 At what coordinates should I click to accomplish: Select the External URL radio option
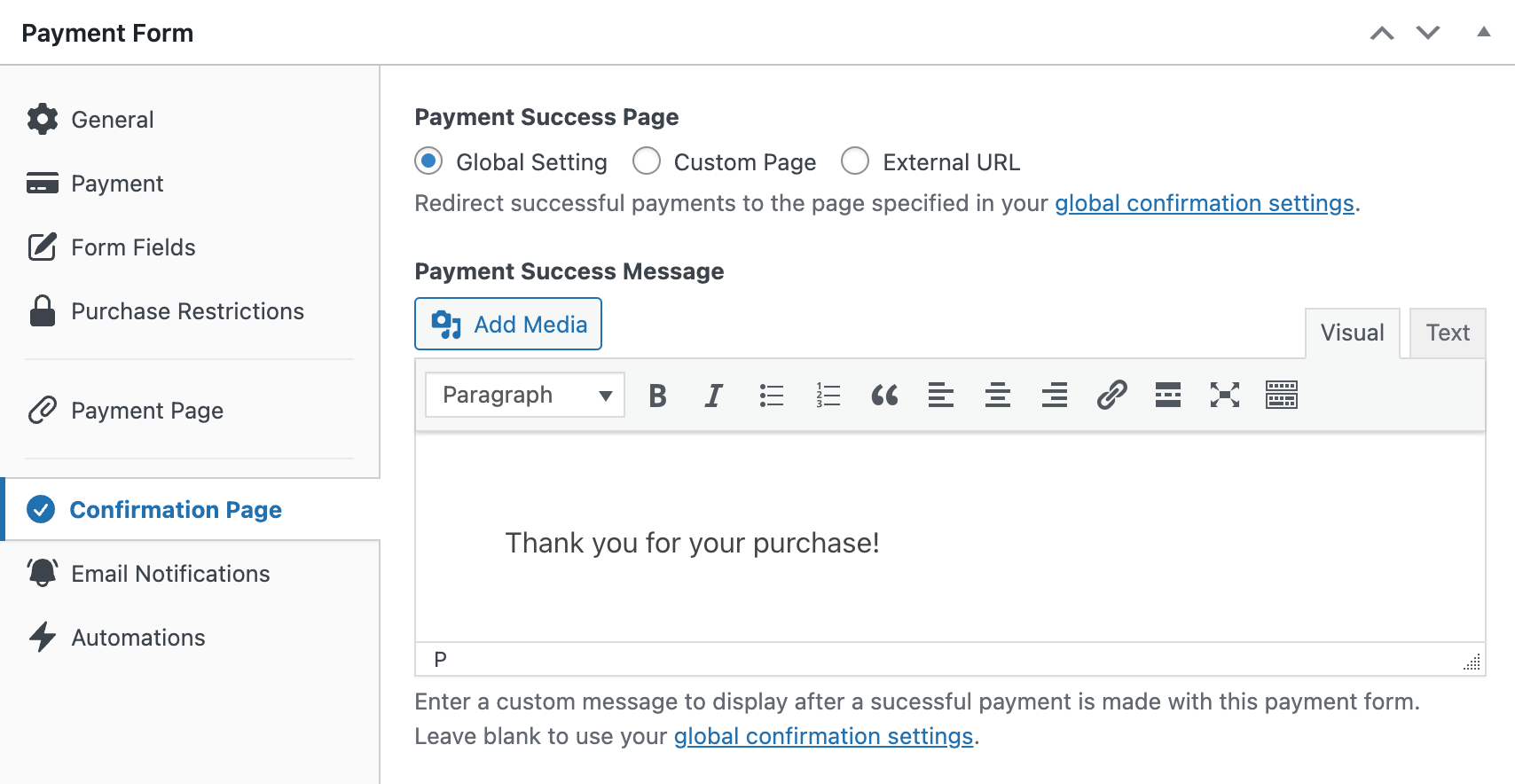(855, 161)
